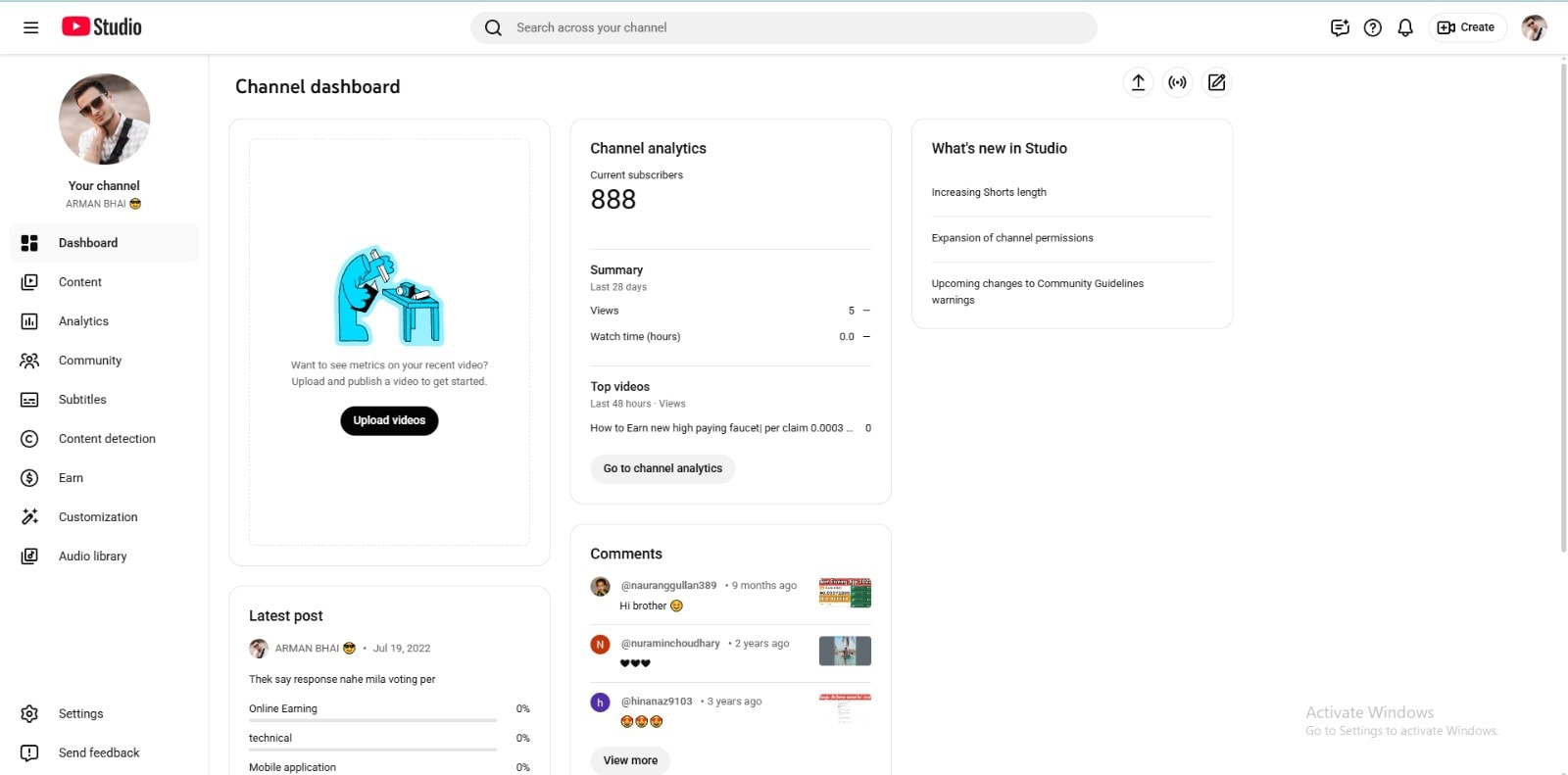The height and width of the screenshot is (775, 1568).
Task: Click the upload videos arrow icon
Action: pos(1138,82)
